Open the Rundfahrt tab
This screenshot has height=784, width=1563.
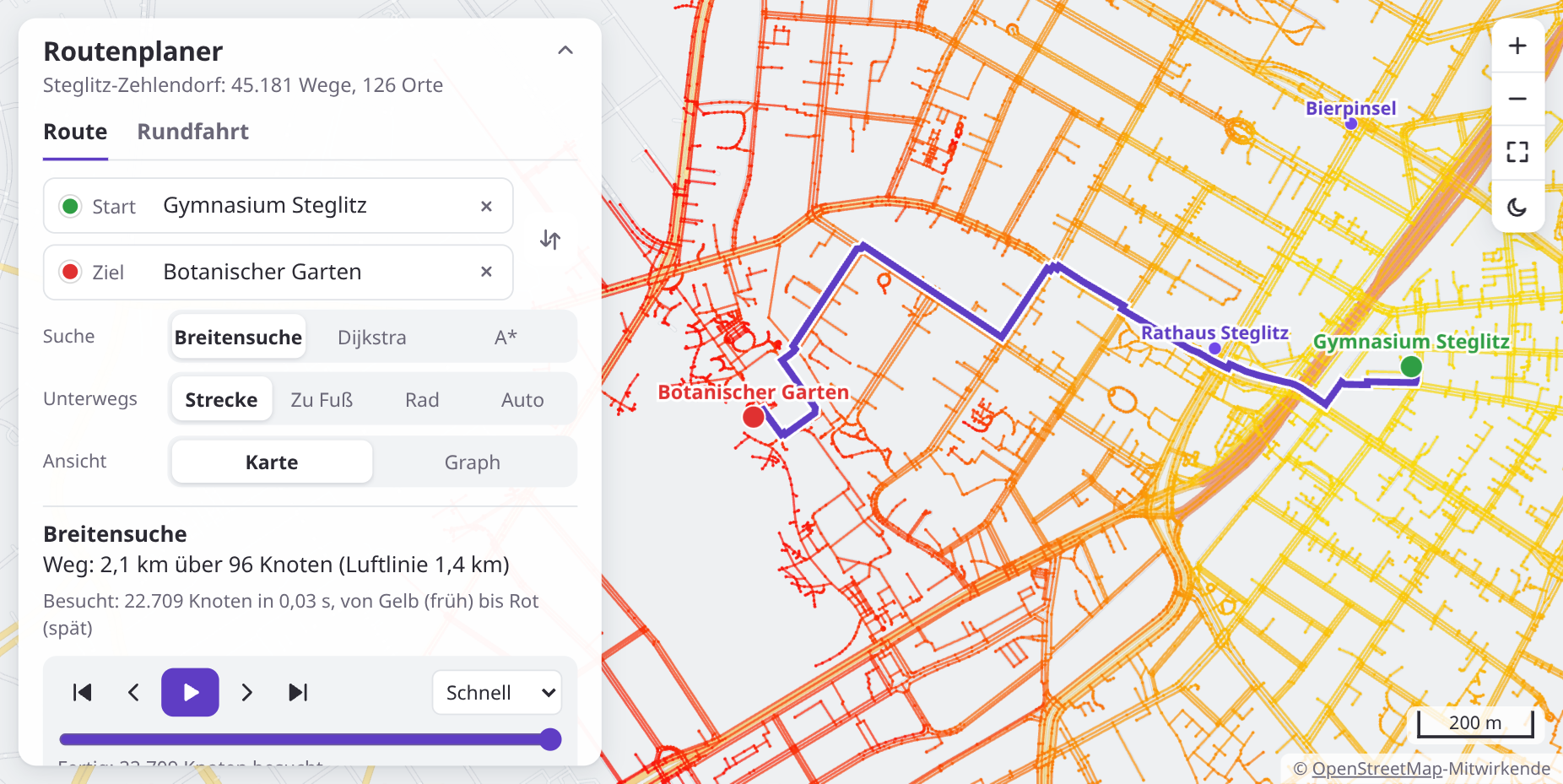pos(193,132)
